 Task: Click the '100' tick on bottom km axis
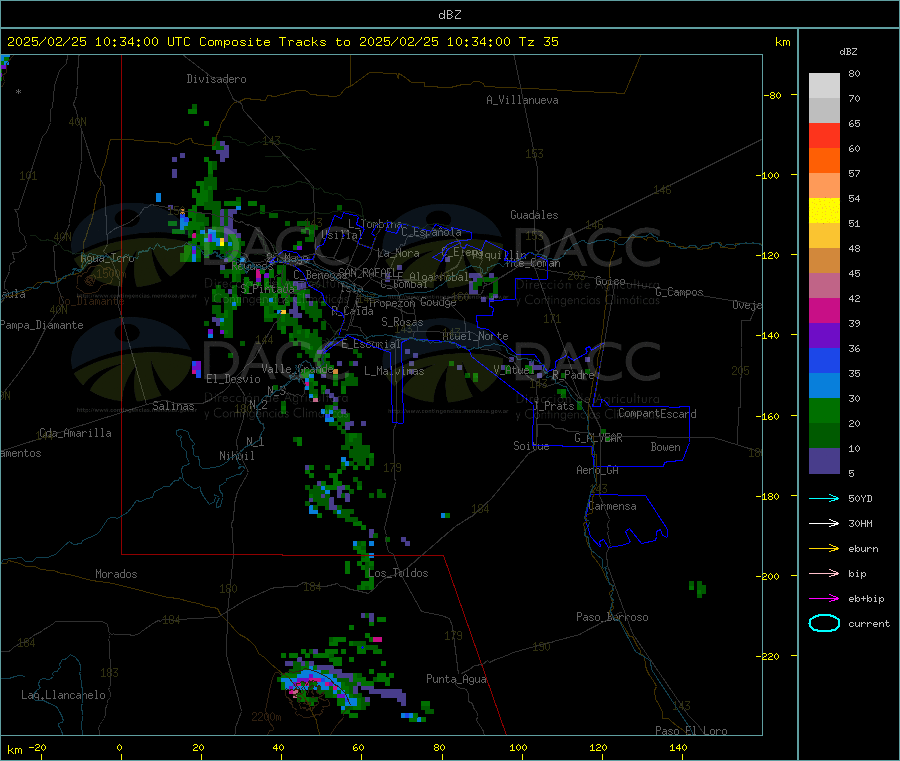[x=518, y=747]
